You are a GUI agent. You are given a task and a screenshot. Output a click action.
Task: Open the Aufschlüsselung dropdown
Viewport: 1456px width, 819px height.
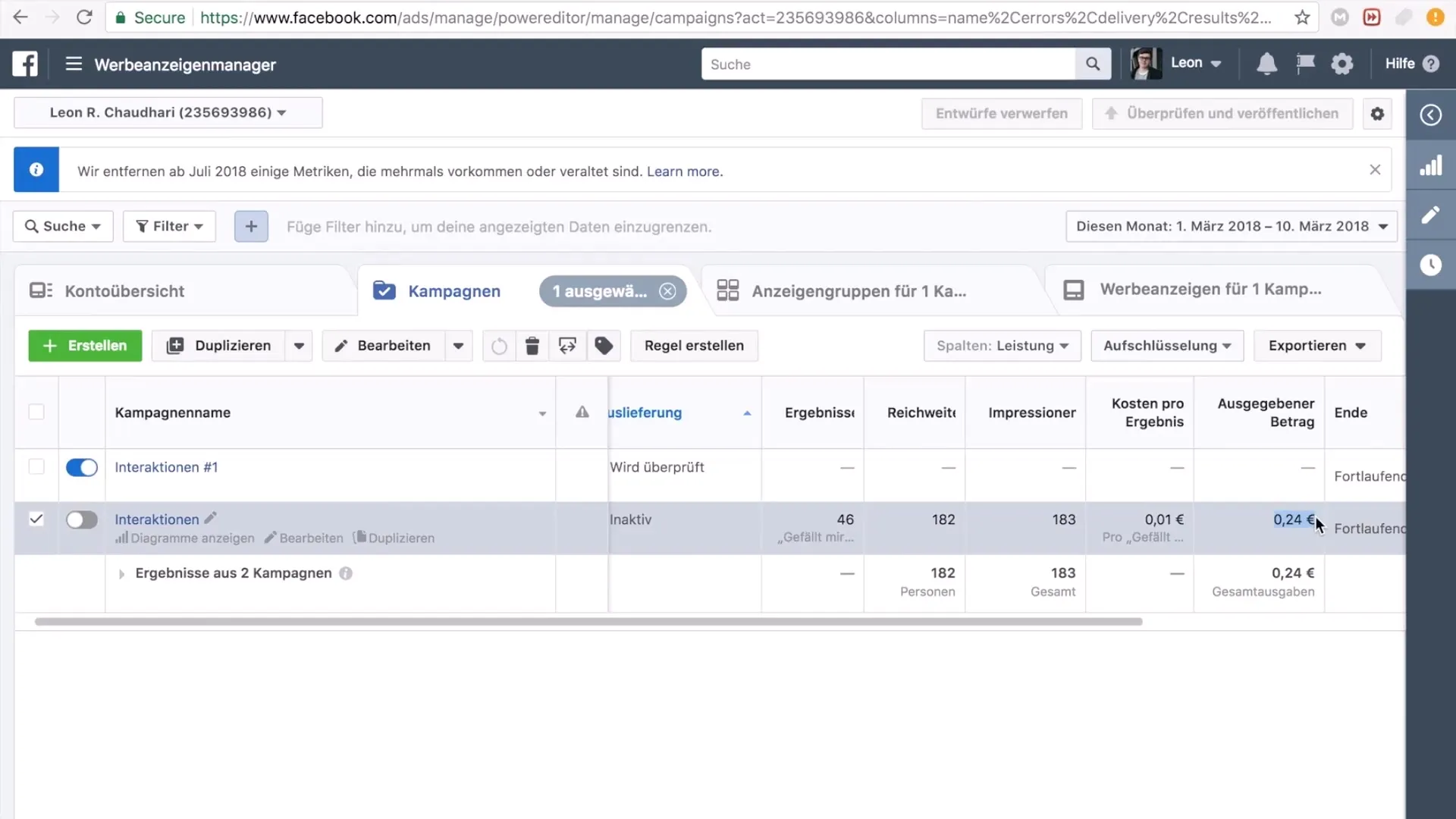[x=1166, y=346]
